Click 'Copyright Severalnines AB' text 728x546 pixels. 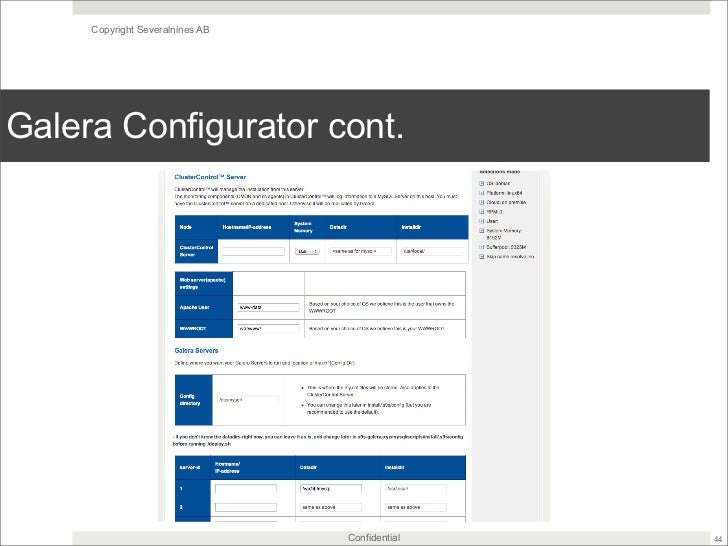150,30
